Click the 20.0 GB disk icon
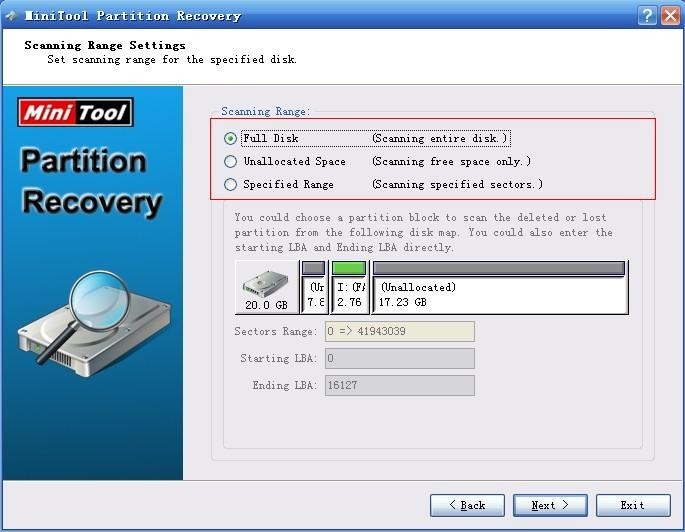 pos(267,287)
